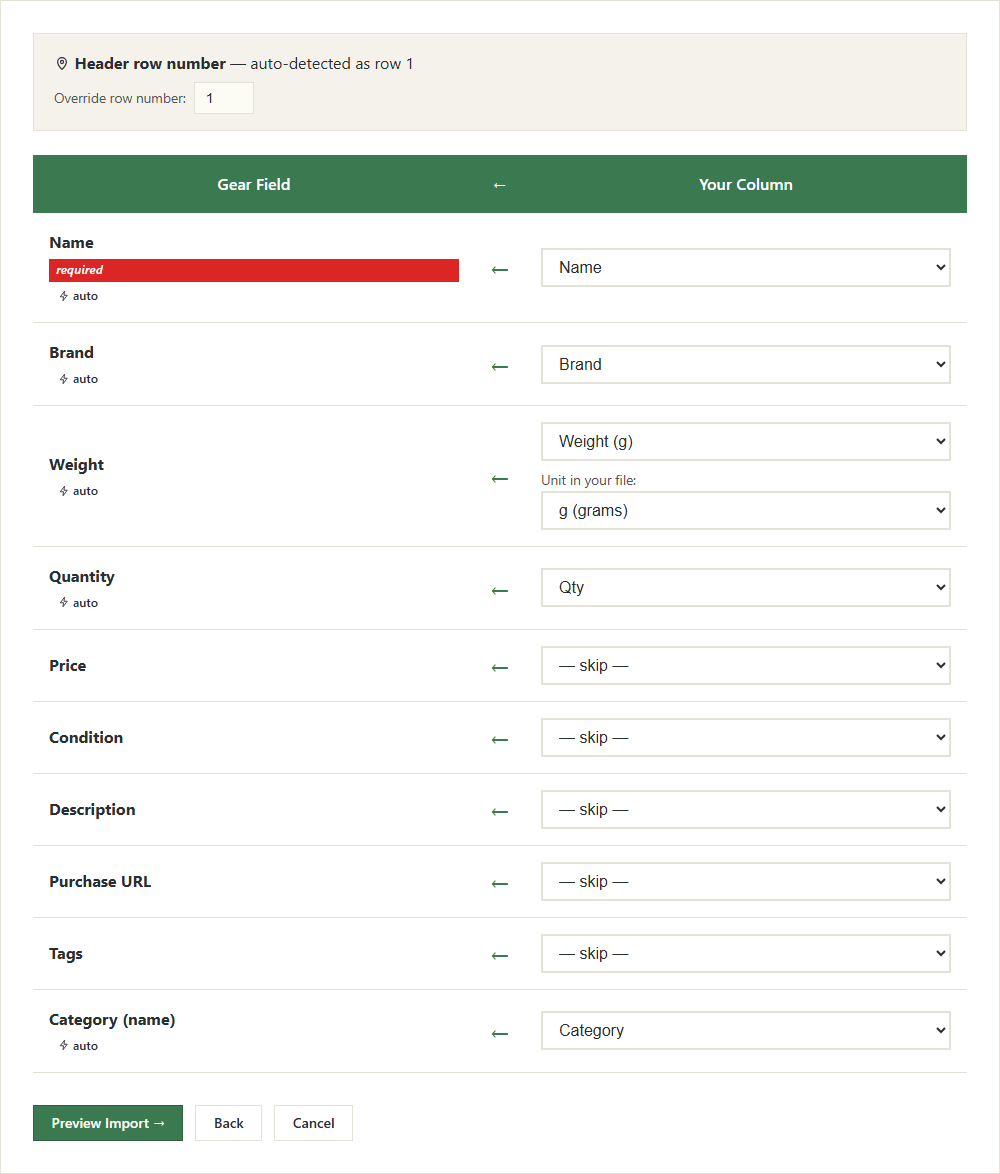The height and width of the screenshot is (1174, 1000).
Task: Click the lightning auto icon under Brand
Action: [64, 379]
